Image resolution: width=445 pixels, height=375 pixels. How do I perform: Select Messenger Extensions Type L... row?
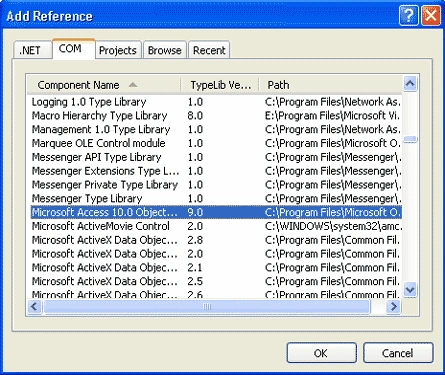(216, 171)
